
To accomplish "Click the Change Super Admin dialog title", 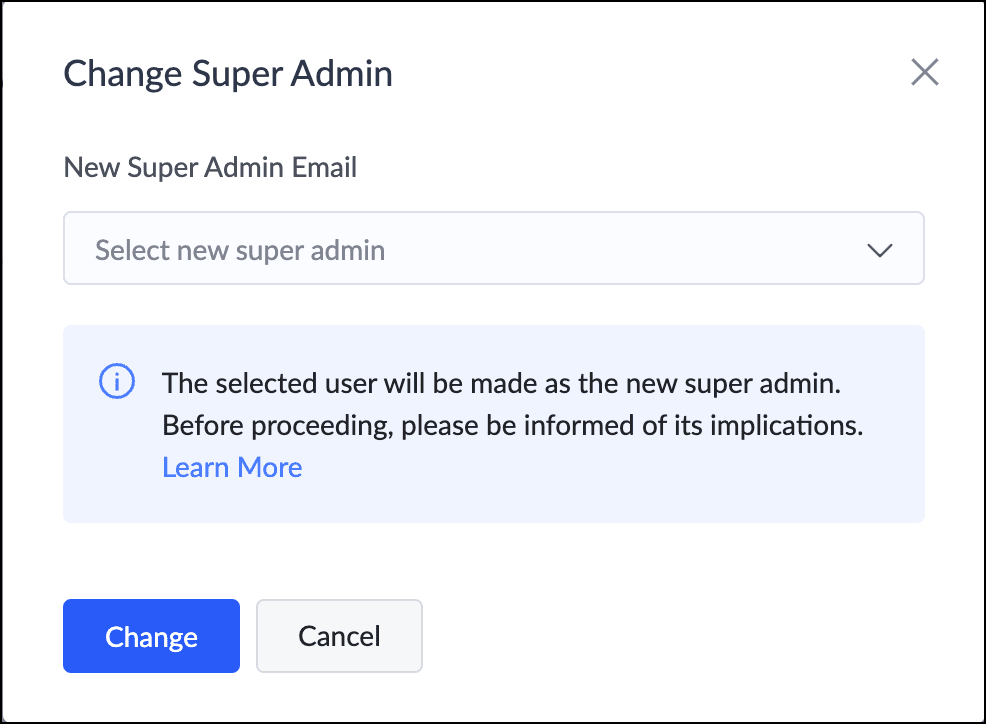I will click(x=228, y=73).
